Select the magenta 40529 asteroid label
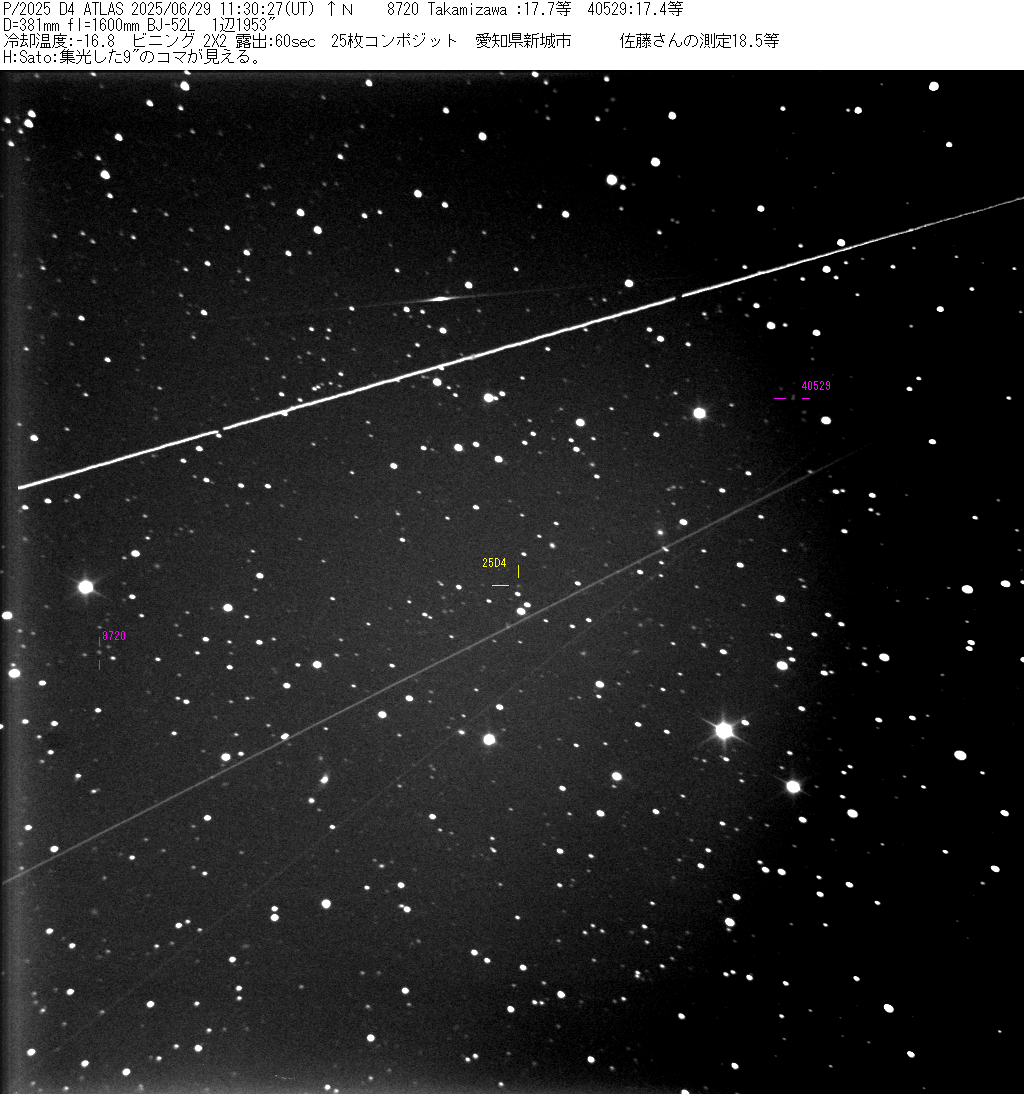1024x1094 pixels. (816, 386)
